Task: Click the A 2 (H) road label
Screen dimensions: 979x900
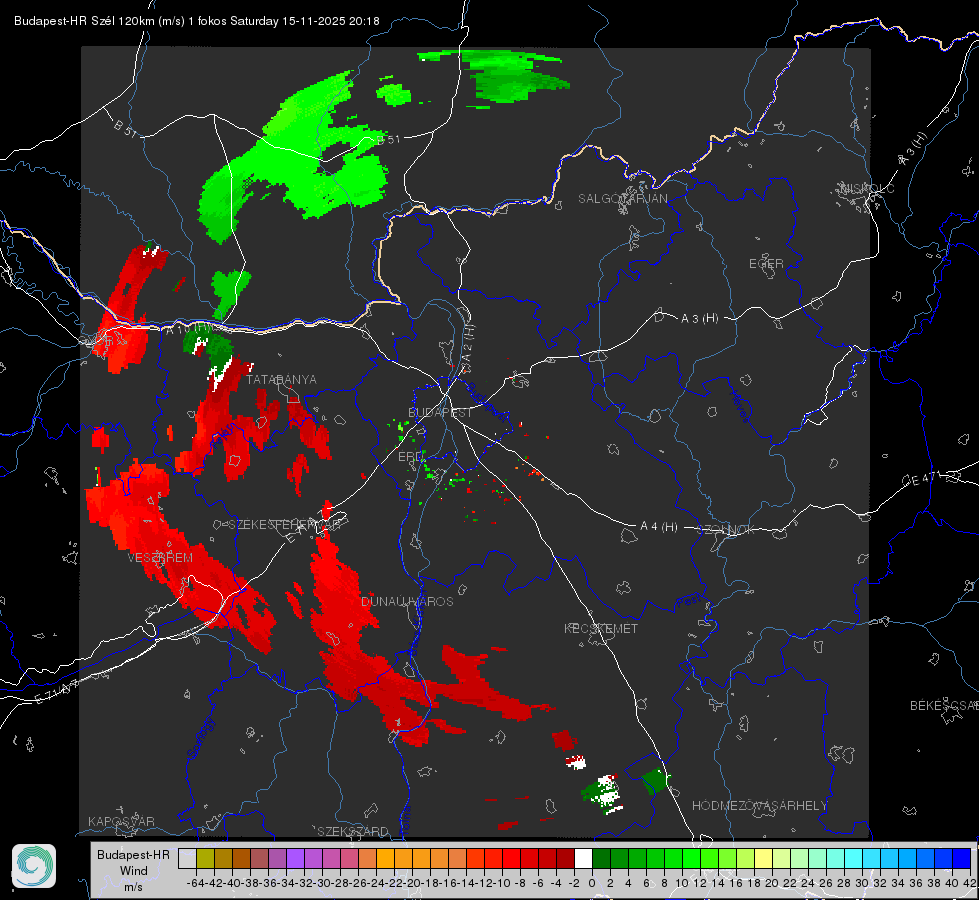Action: point(466,349)
